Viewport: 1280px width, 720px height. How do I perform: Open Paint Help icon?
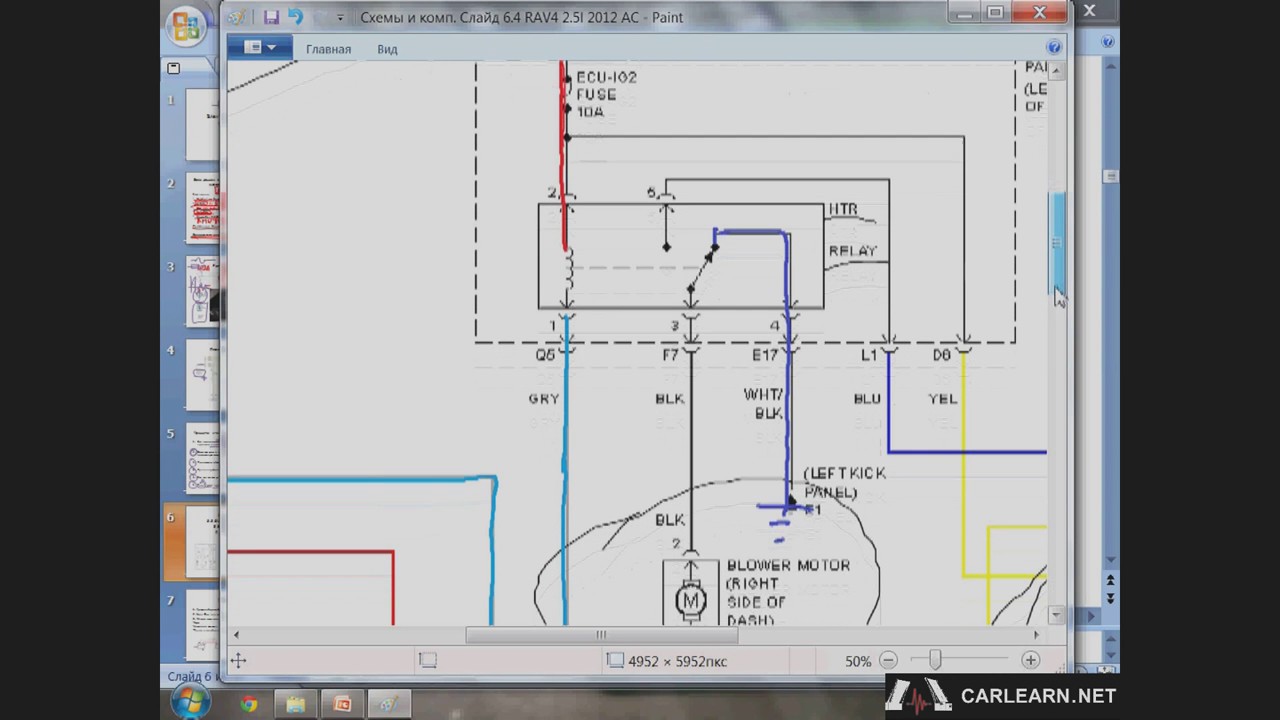coord(1054,47)
